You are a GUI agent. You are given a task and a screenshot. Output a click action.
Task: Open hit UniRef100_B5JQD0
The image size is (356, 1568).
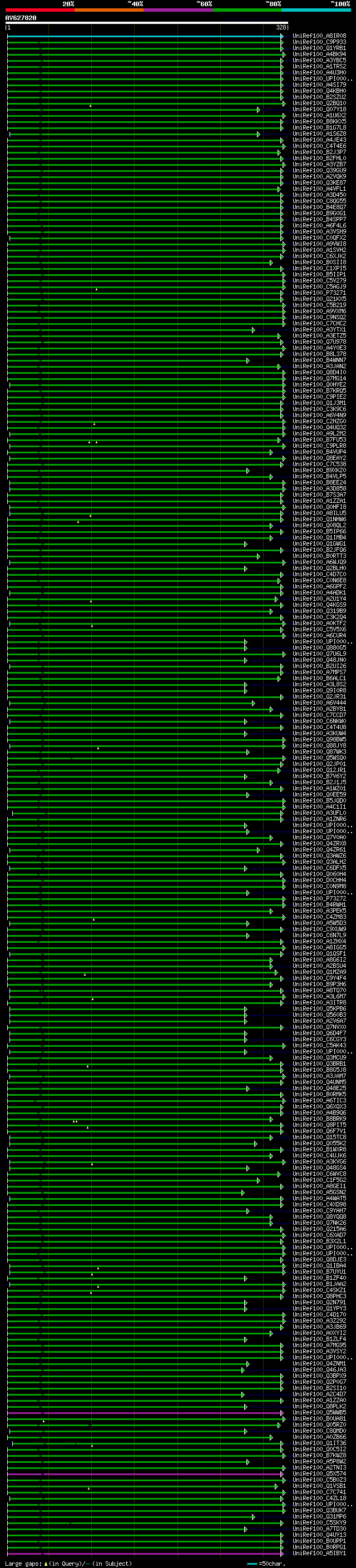pyautogui.click(x=319, y=800)
